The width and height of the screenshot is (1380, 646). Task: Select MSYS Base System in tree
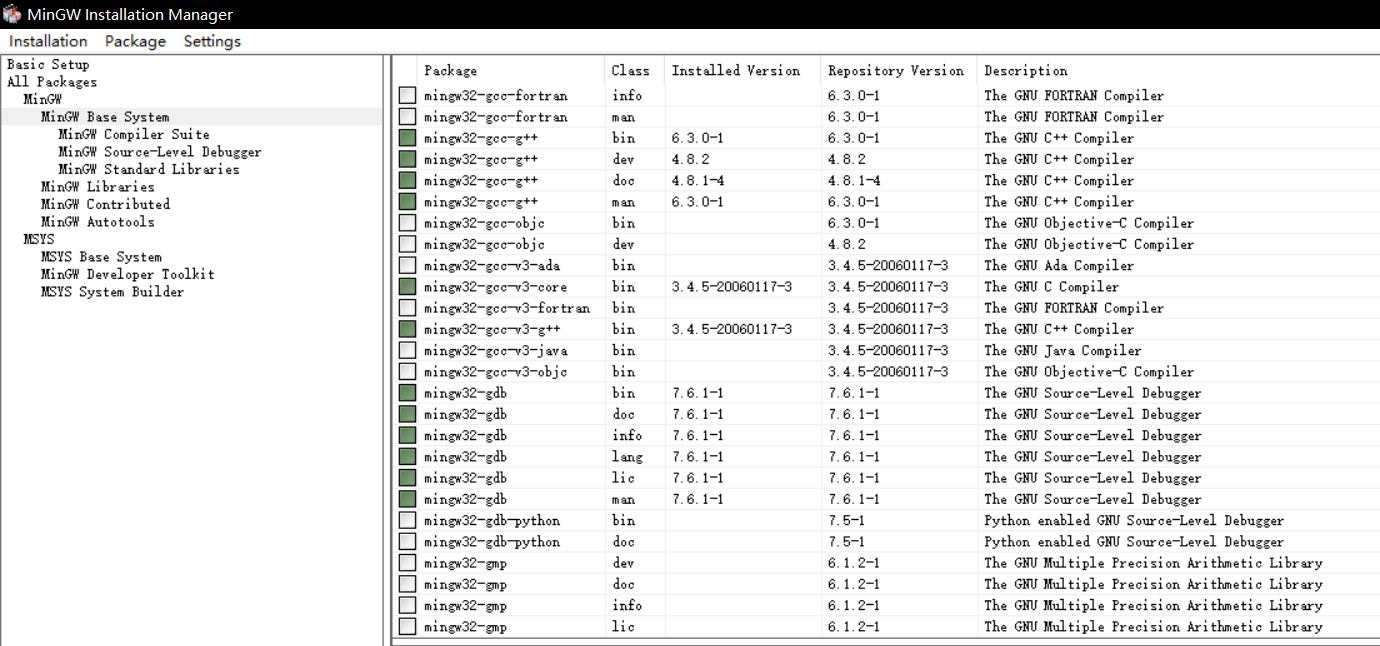[101, 257]
